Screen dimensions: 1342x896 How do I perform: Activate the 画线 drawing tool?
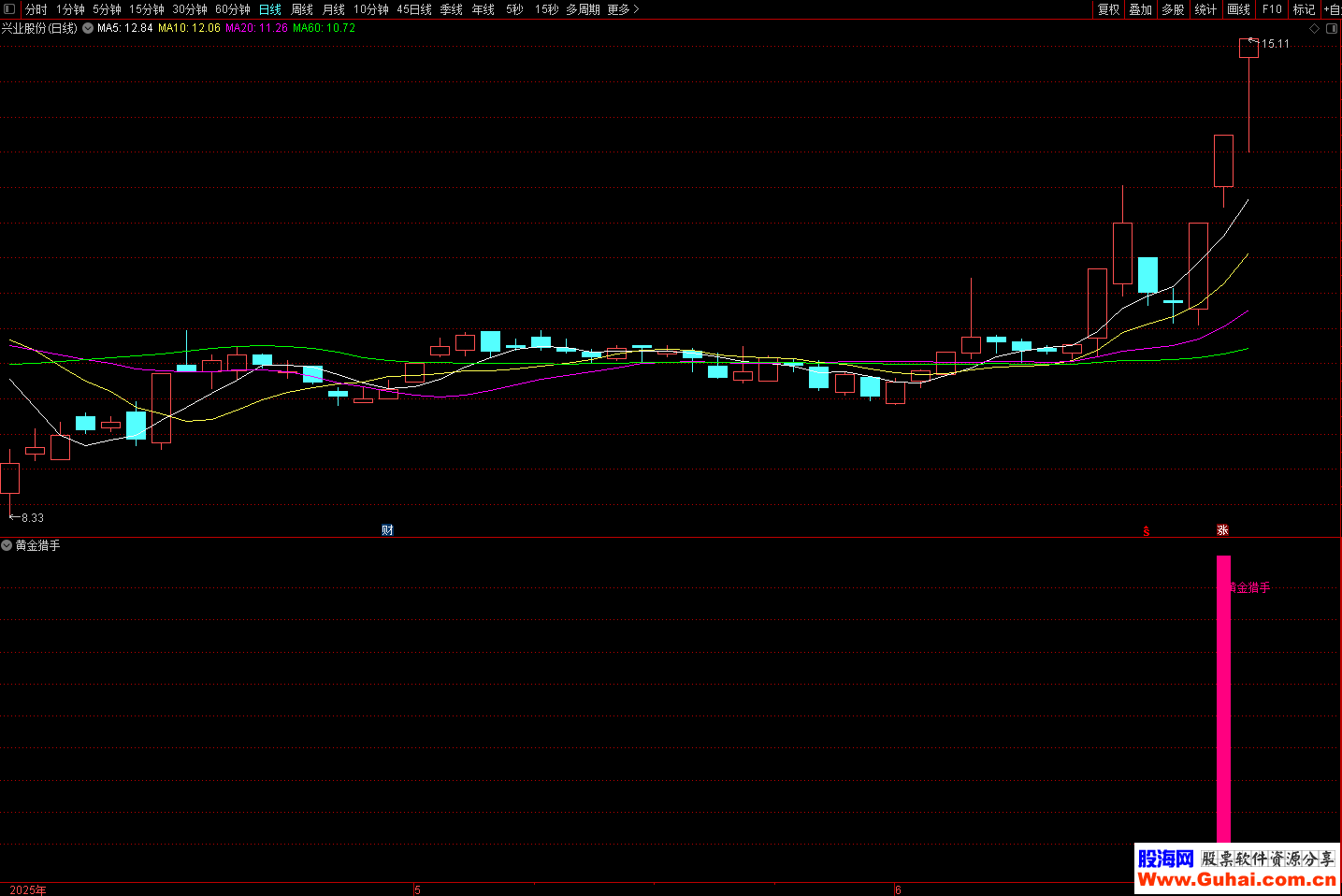(x=1239, y=9)
